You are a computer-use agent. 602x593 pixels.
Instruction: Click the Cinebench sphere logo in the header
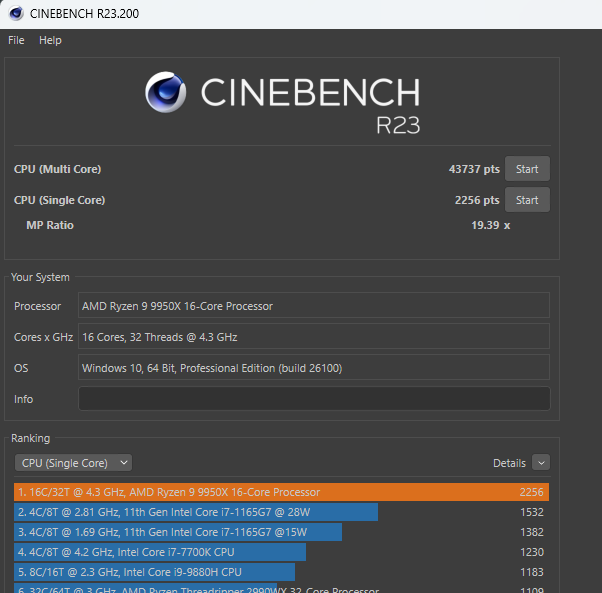165,92
